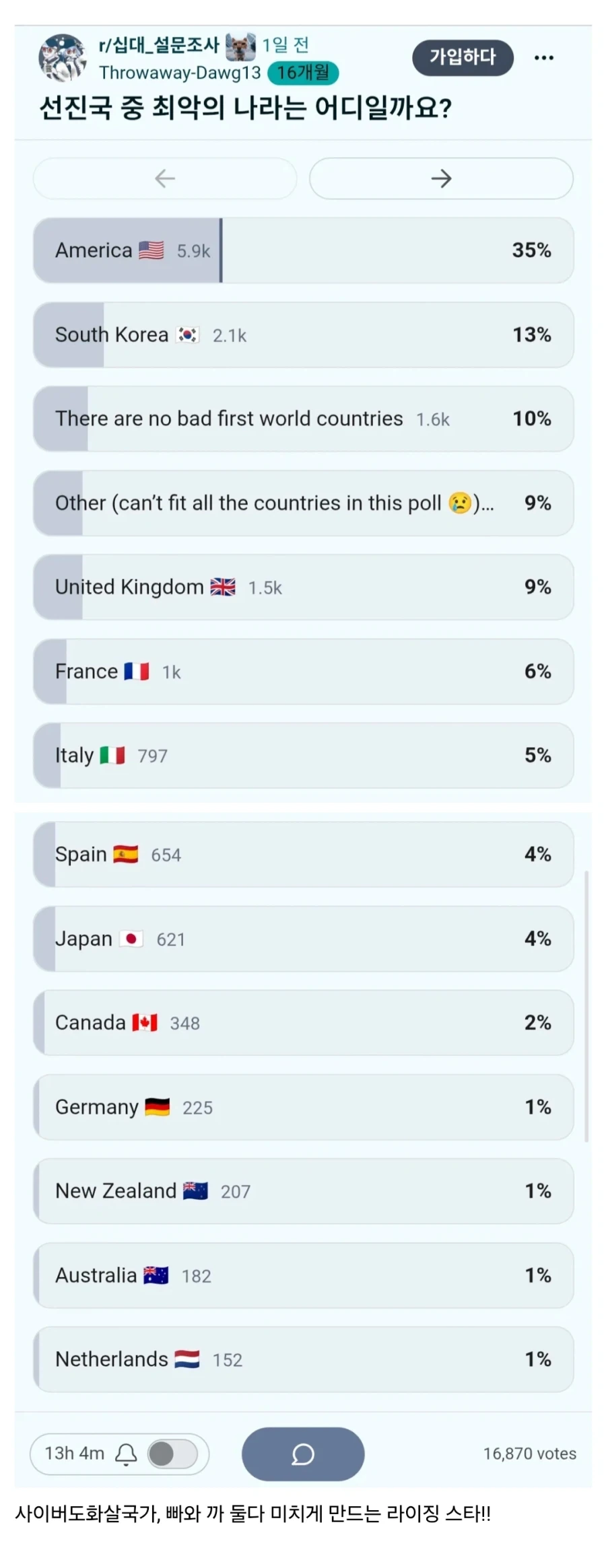Click the 16개월 account age badge

pyautogui.click(x=303, y=73)
